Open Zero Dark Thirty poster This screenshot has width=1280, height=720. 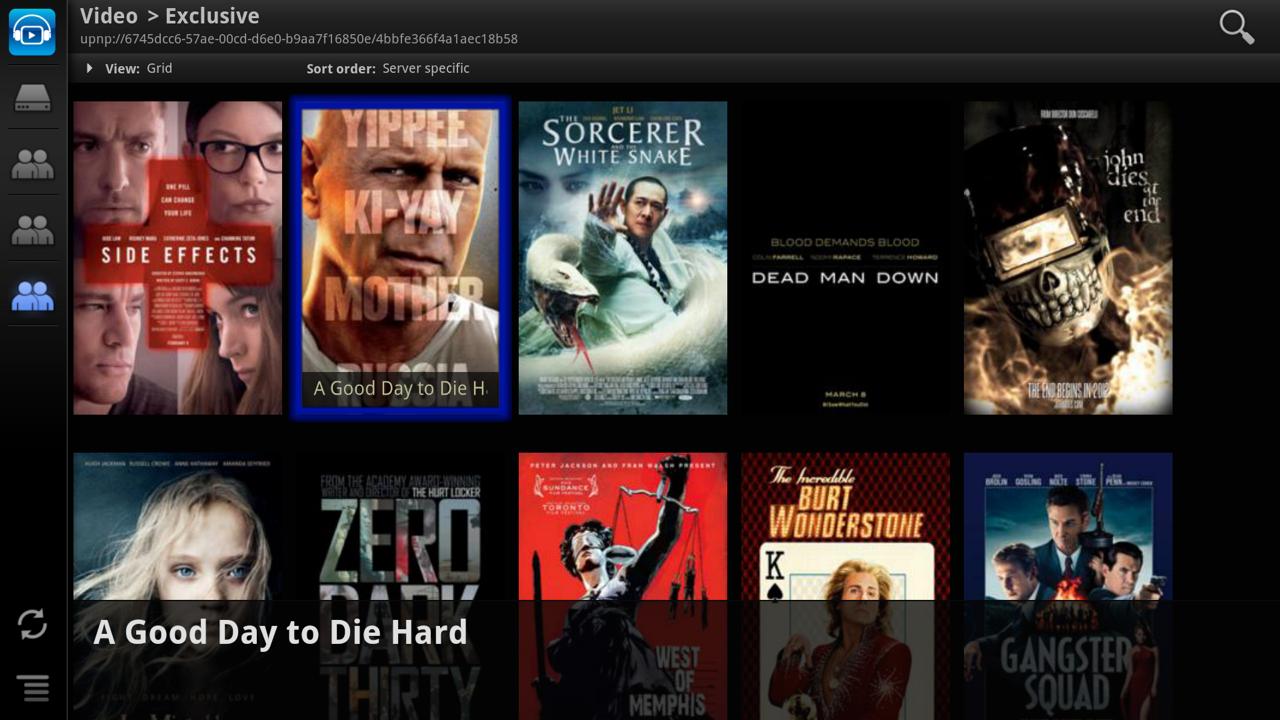(x=400, y=586)
